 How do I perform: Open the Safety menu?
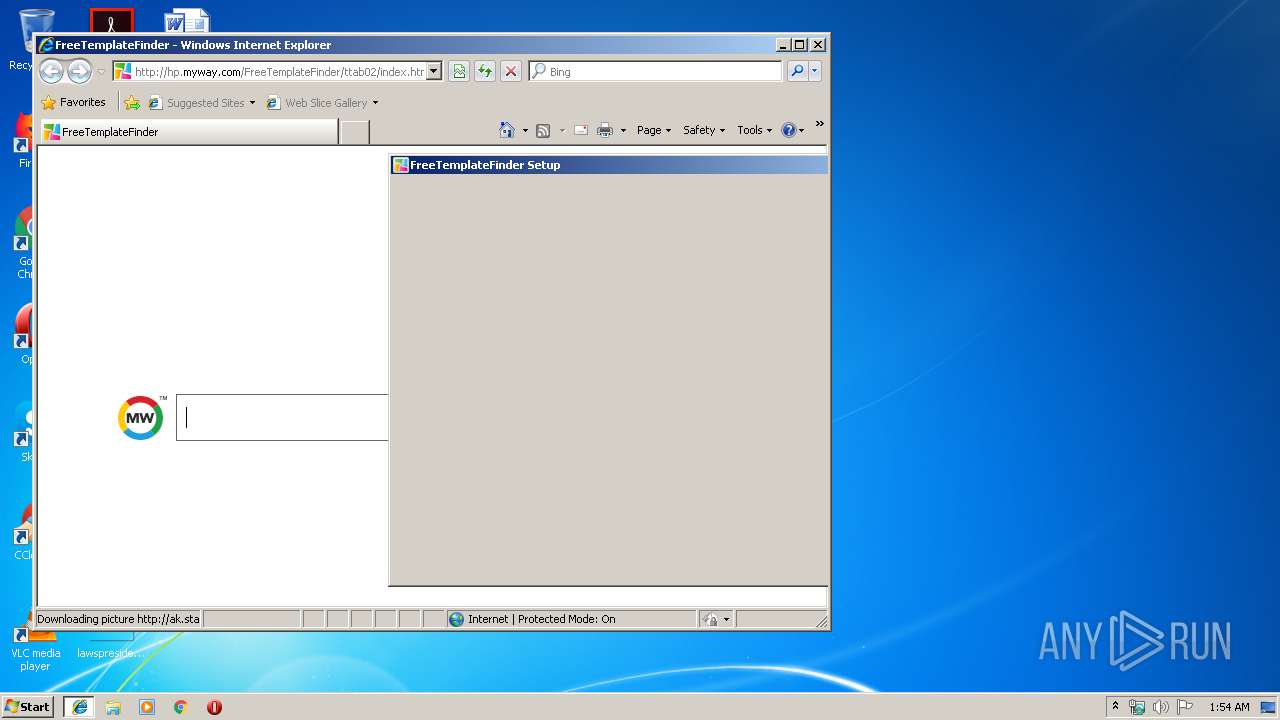[x=704, y=130]
